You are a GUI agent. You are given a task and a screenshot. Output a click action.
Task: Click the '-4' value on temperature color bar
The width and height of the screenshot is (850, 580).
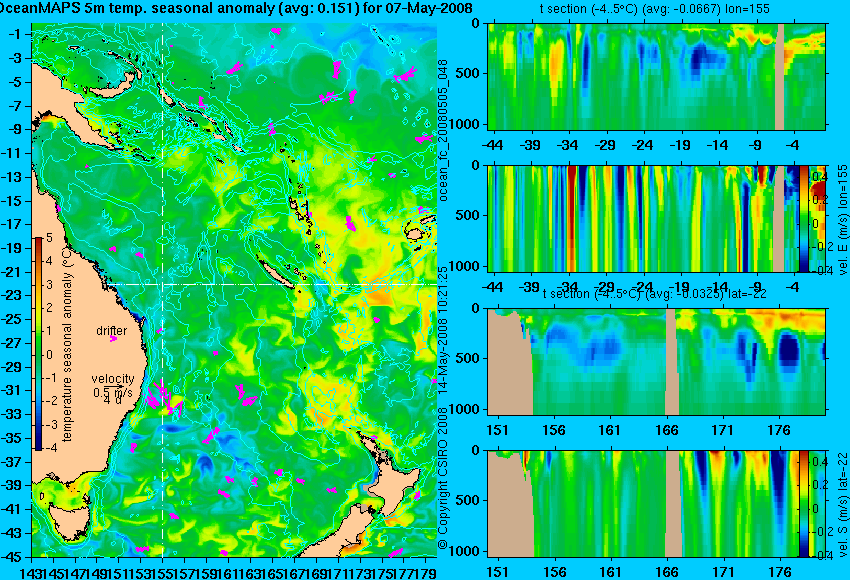(50, 448)
